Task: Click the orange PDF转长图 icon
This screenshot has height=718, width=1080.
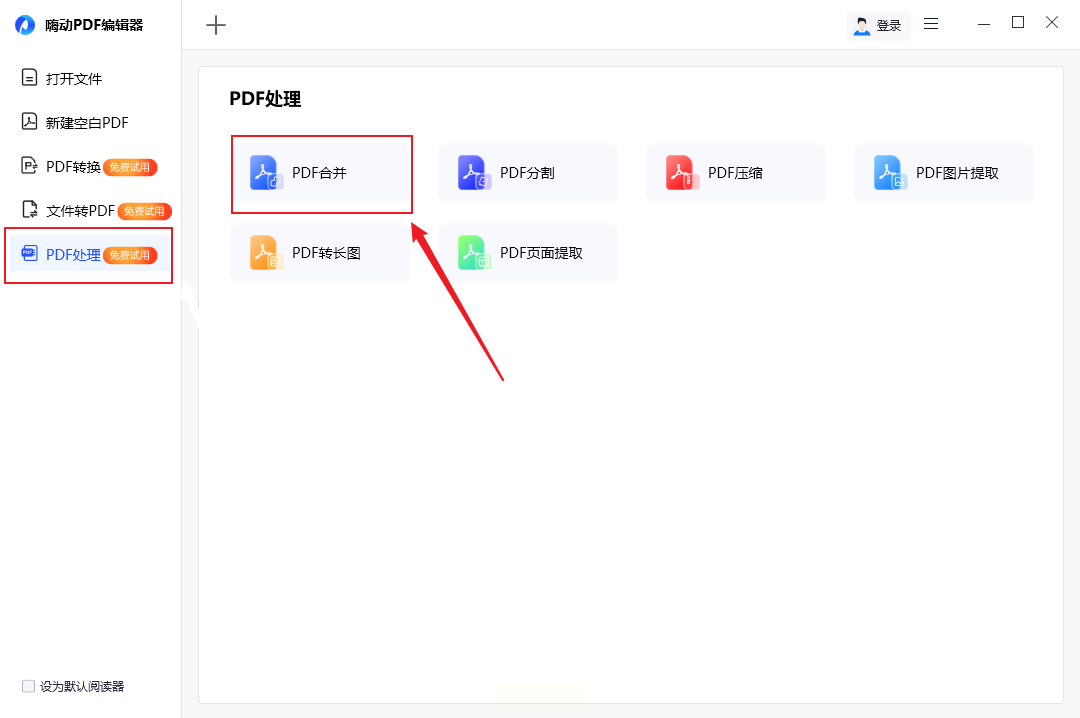Action: coord(267,252)
